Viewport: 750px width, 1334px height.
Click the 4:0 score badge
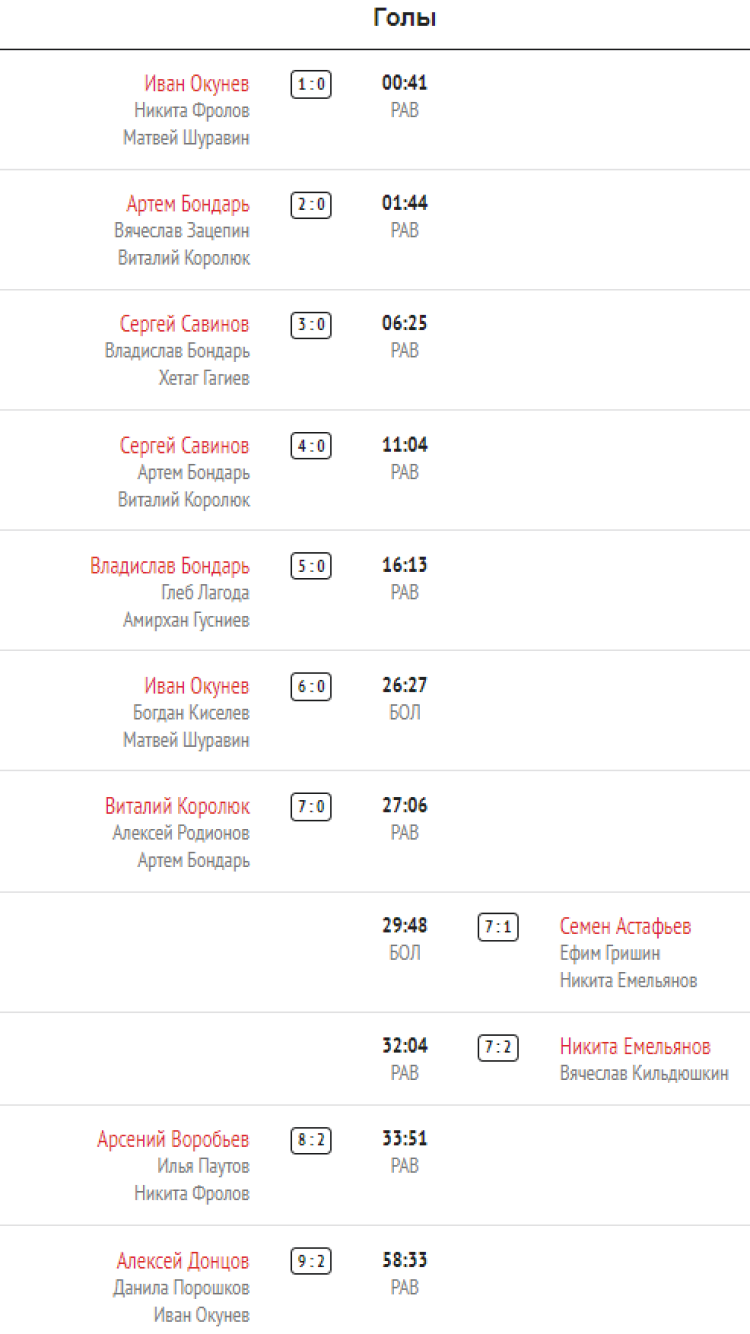tap(311, 446)
